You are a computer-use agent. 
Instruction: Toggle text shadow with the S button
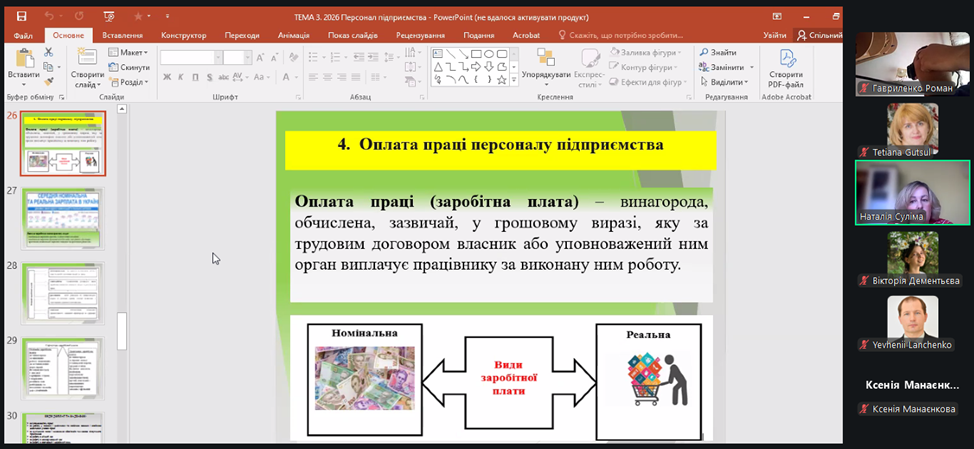click(209, 78)
